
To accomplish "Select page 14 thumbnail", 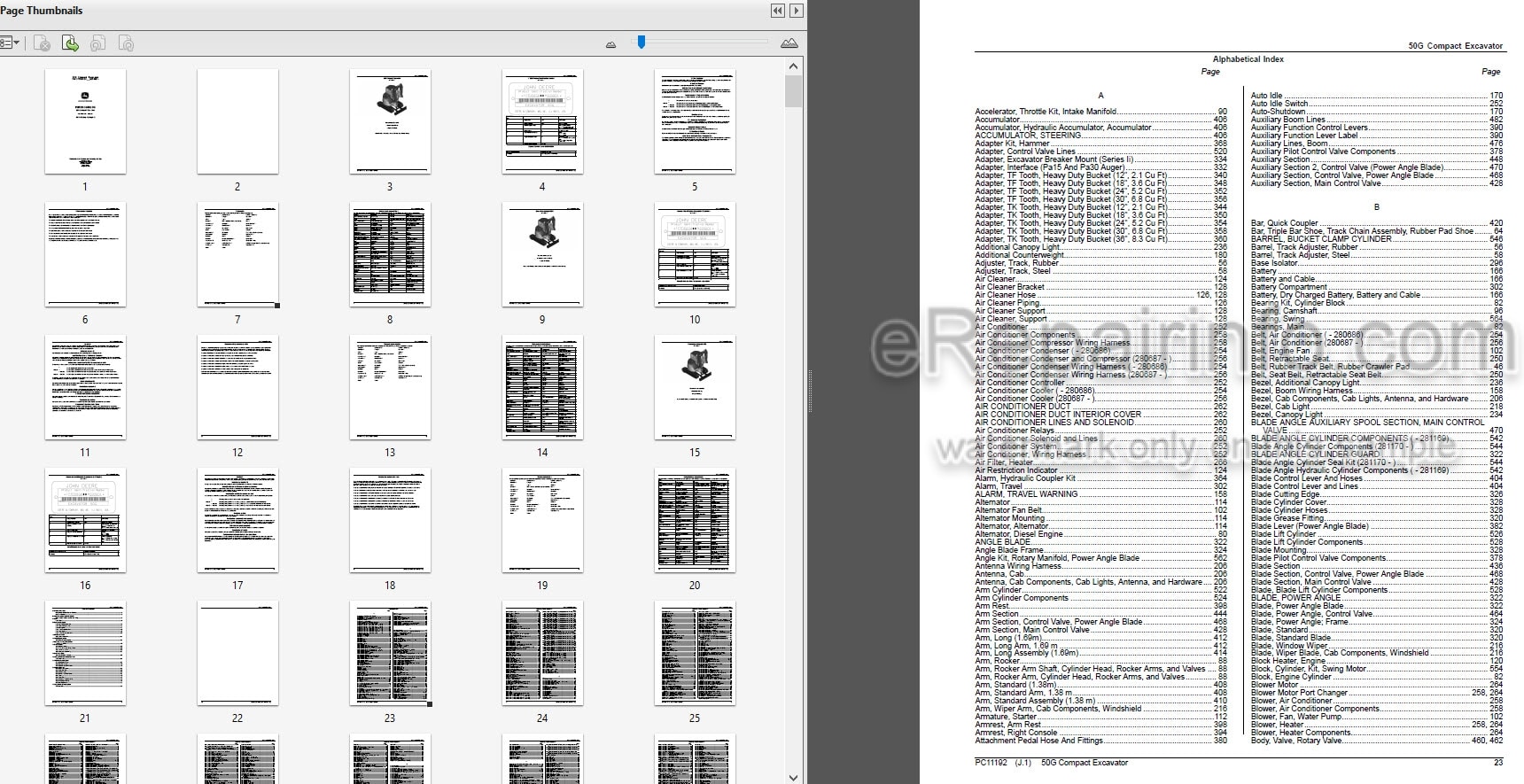I will [542, 387].
